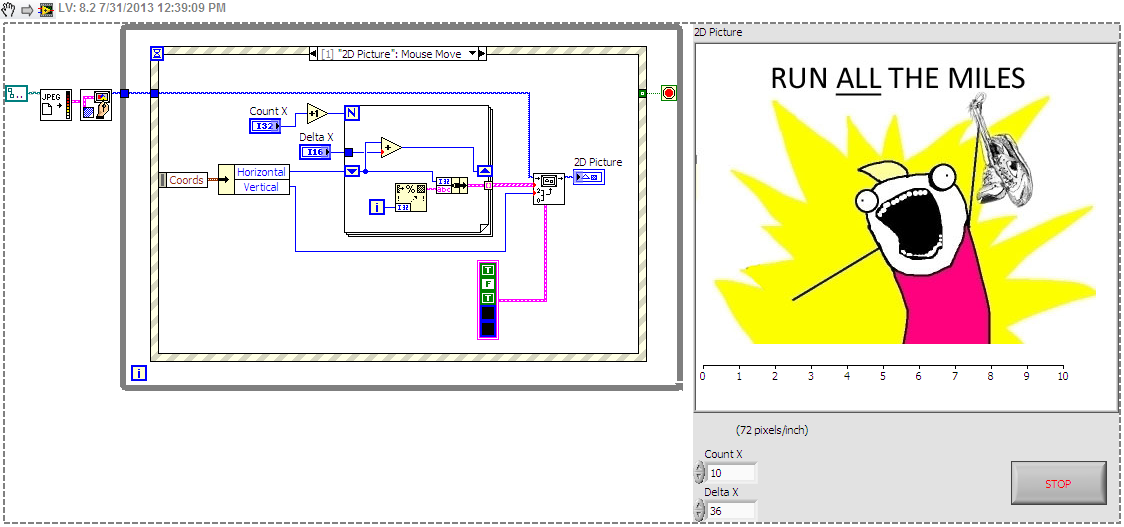The height and width of the screenshot is (527, 1124).
Task: Select the Increment (+1) node
Action: point(317,113)
